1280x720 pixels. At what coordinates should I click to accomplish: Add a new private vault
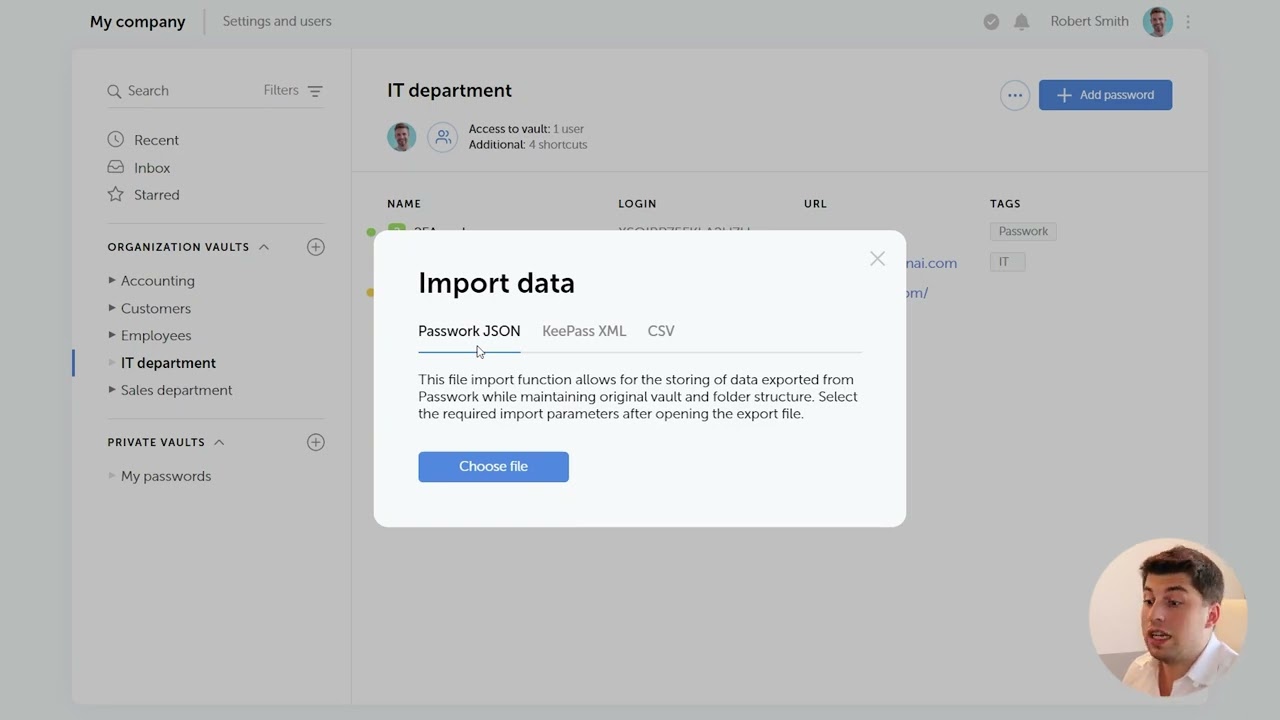tap(316, 442)
